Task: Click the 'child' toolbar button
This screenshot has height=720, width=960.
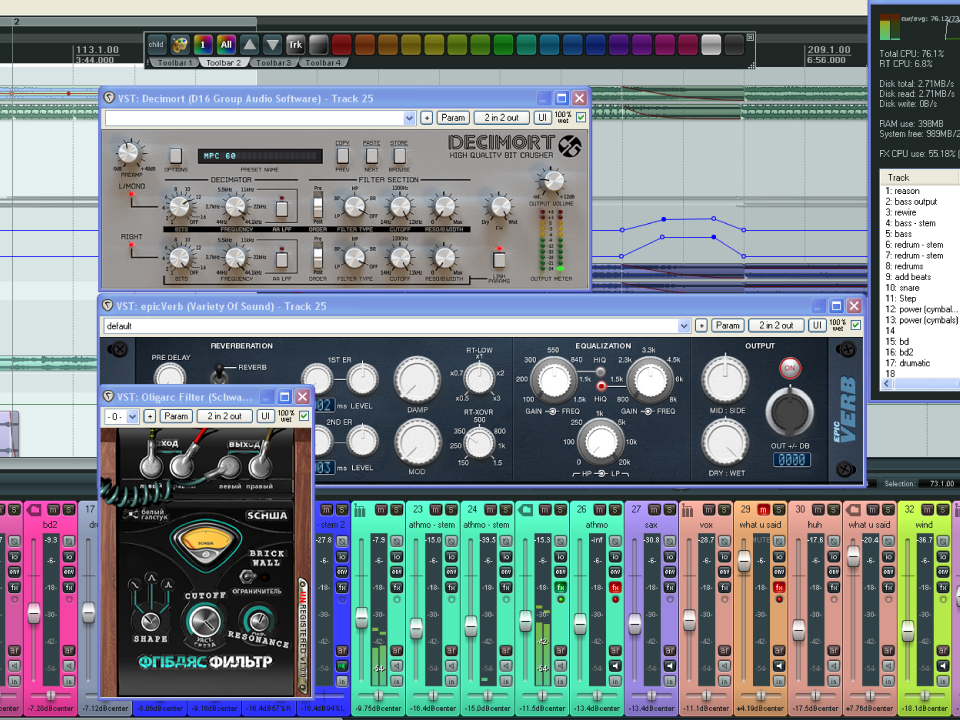Action: (157, 45)
